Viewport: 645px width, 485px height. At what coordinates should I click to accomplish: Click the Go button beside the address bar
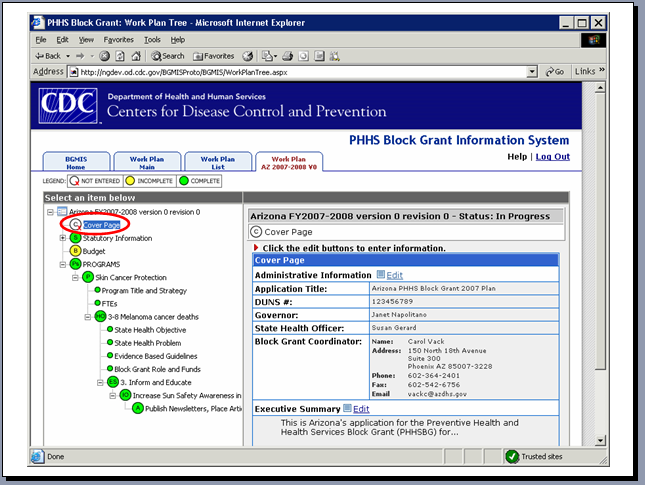554,72
